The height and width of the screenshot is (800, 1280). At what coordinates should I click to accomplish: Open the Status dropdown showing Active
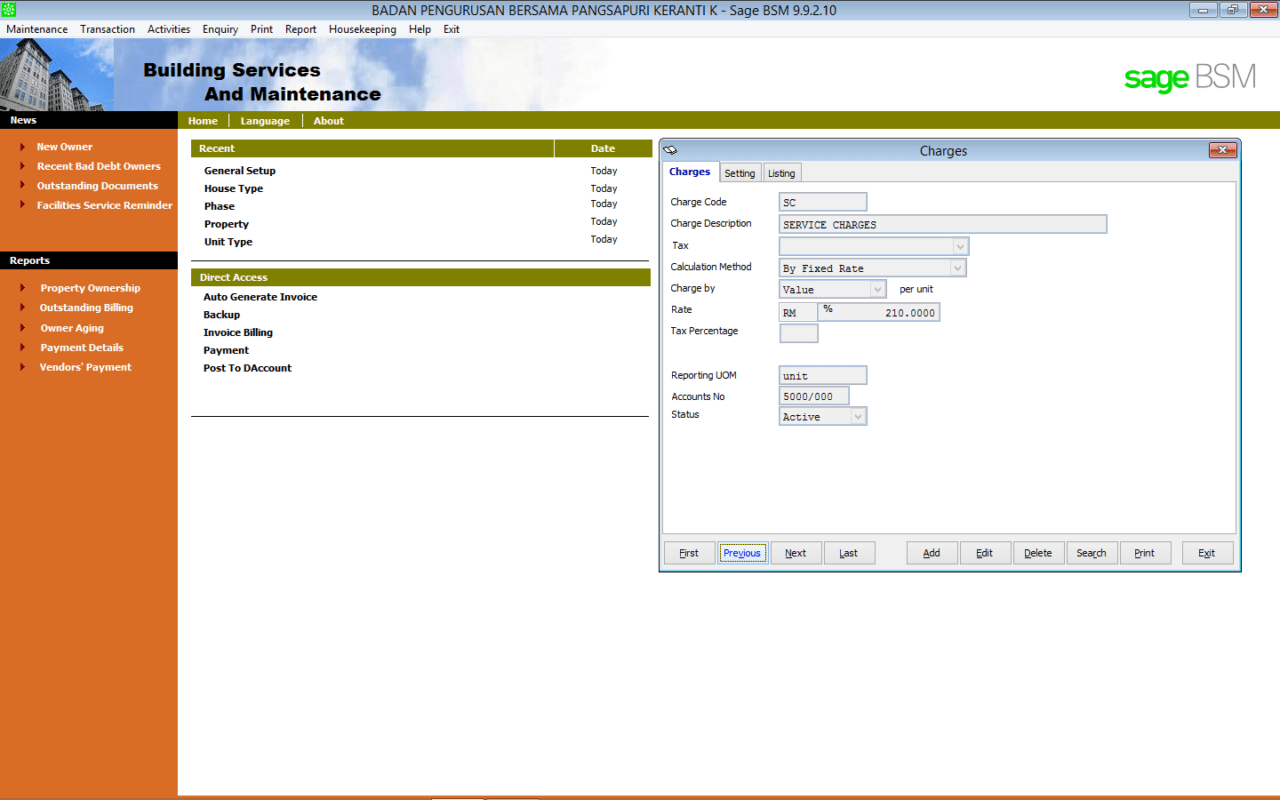[858, 415]
